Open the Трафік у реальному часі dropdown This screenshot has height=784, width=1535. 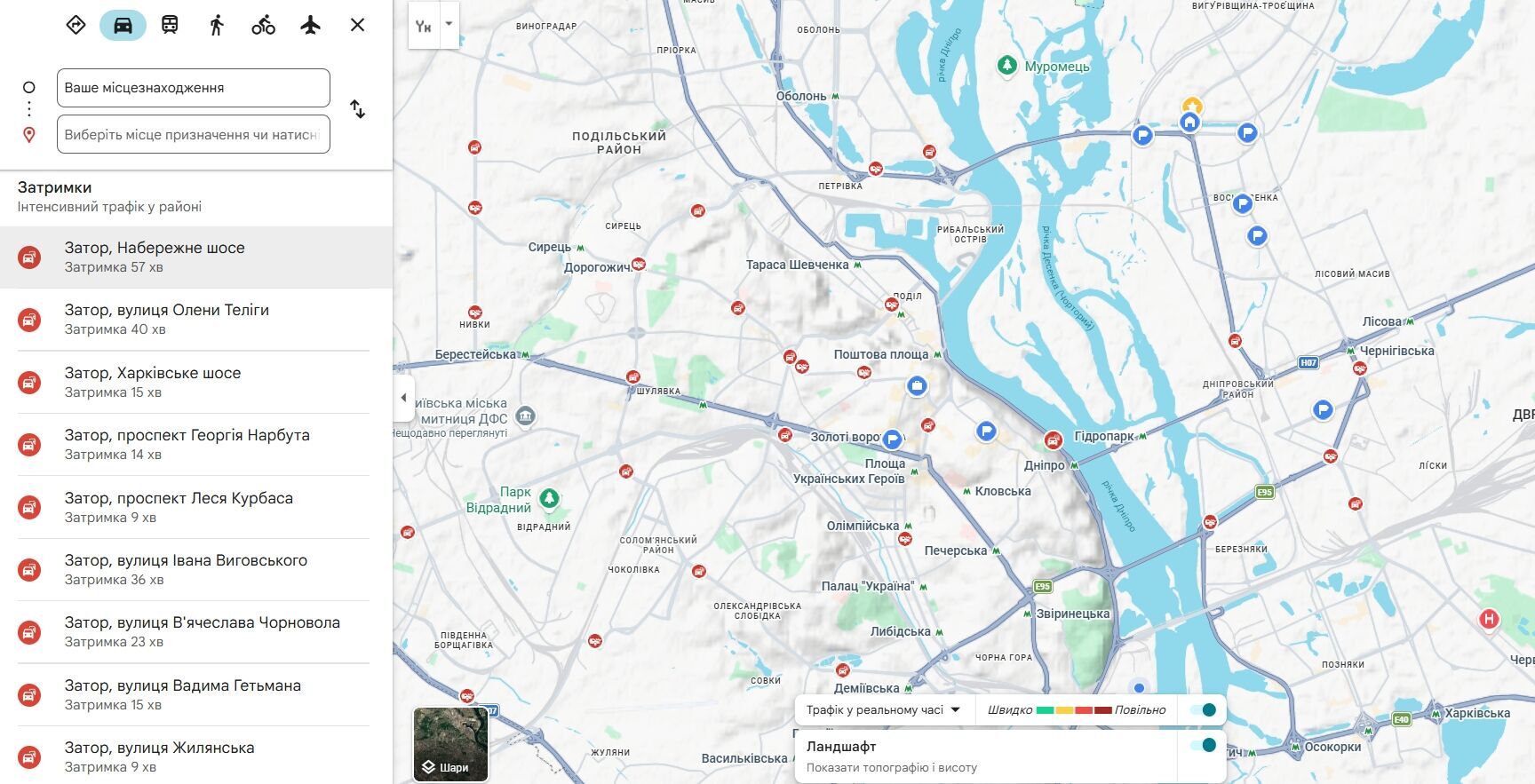pyautogui.click(x=884, y=709)
